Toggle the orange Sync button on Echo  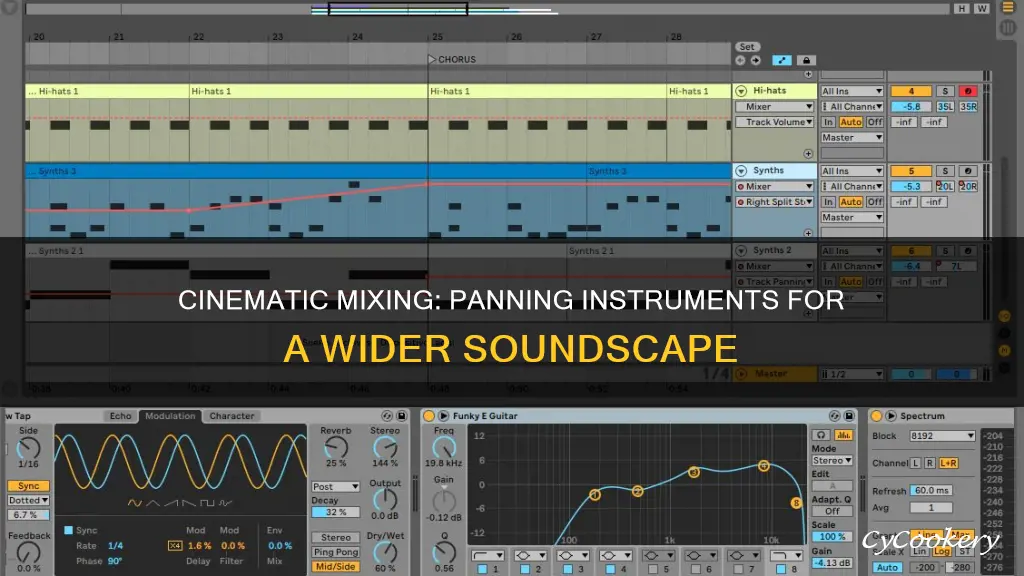point(28,486)
